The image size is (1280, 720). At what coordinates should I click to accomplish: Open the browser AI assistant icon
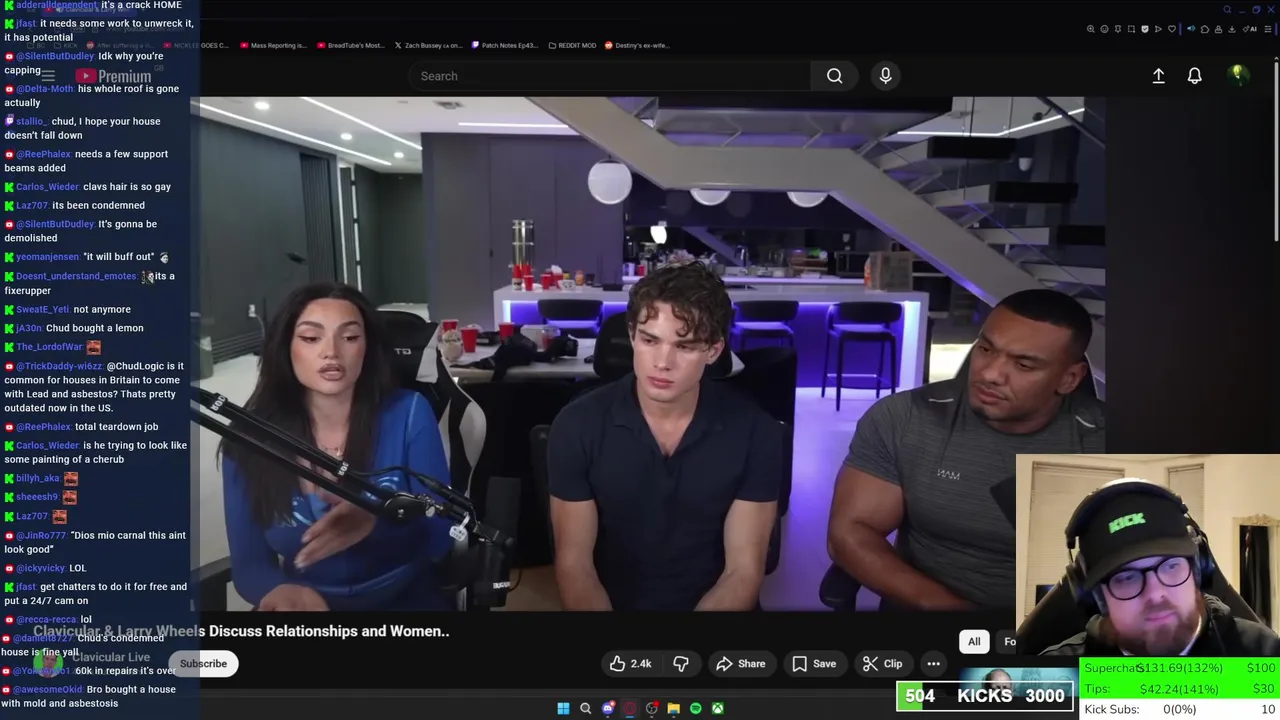pos(1249,29)
